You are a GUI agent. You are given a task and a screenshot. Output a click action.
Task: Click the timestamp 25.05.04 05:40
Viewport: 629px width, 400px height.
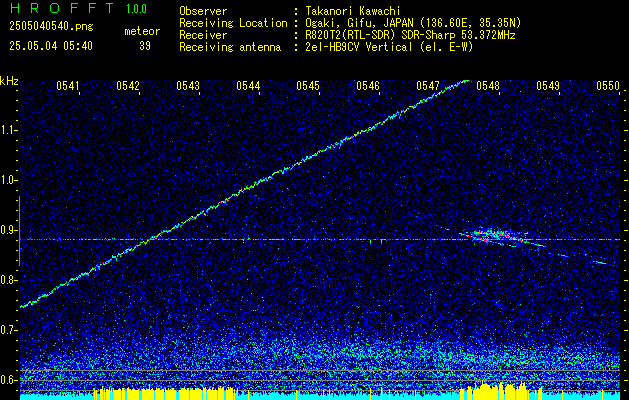[51, 46]
